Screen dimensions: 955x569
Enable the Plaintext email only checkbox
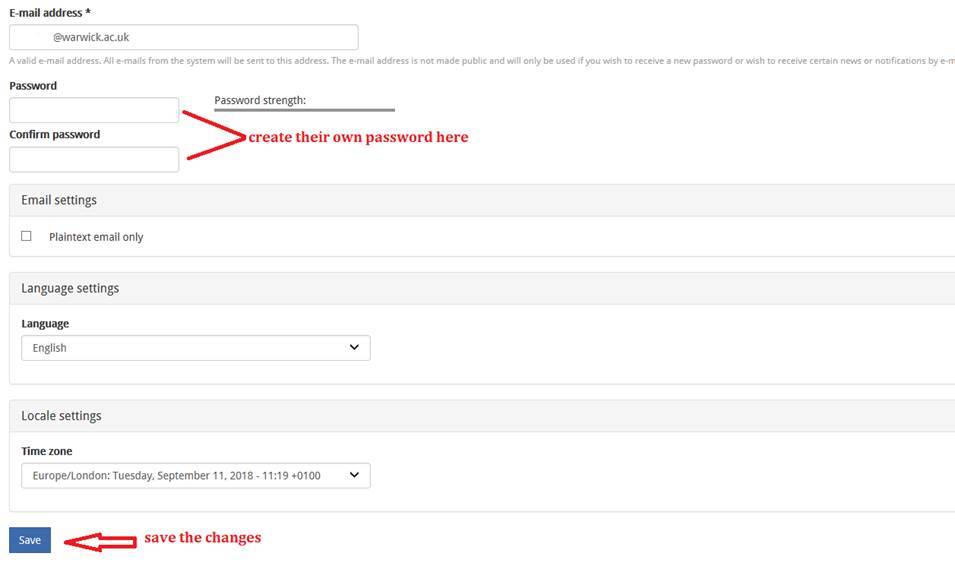(27, 236)
